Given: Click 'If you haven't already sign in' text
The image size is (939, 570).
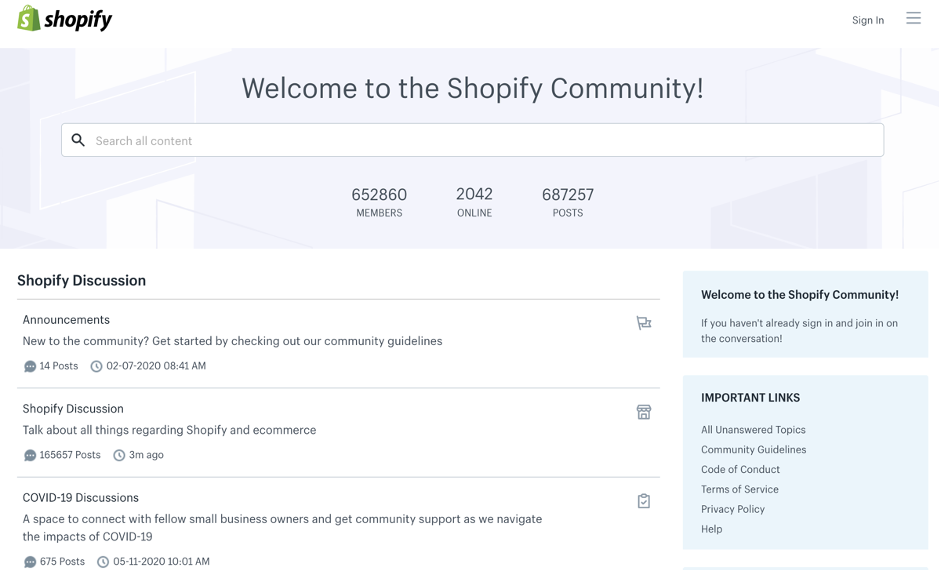Looking at the screenshot, I should pyautogui.click(x=799, y=331).
